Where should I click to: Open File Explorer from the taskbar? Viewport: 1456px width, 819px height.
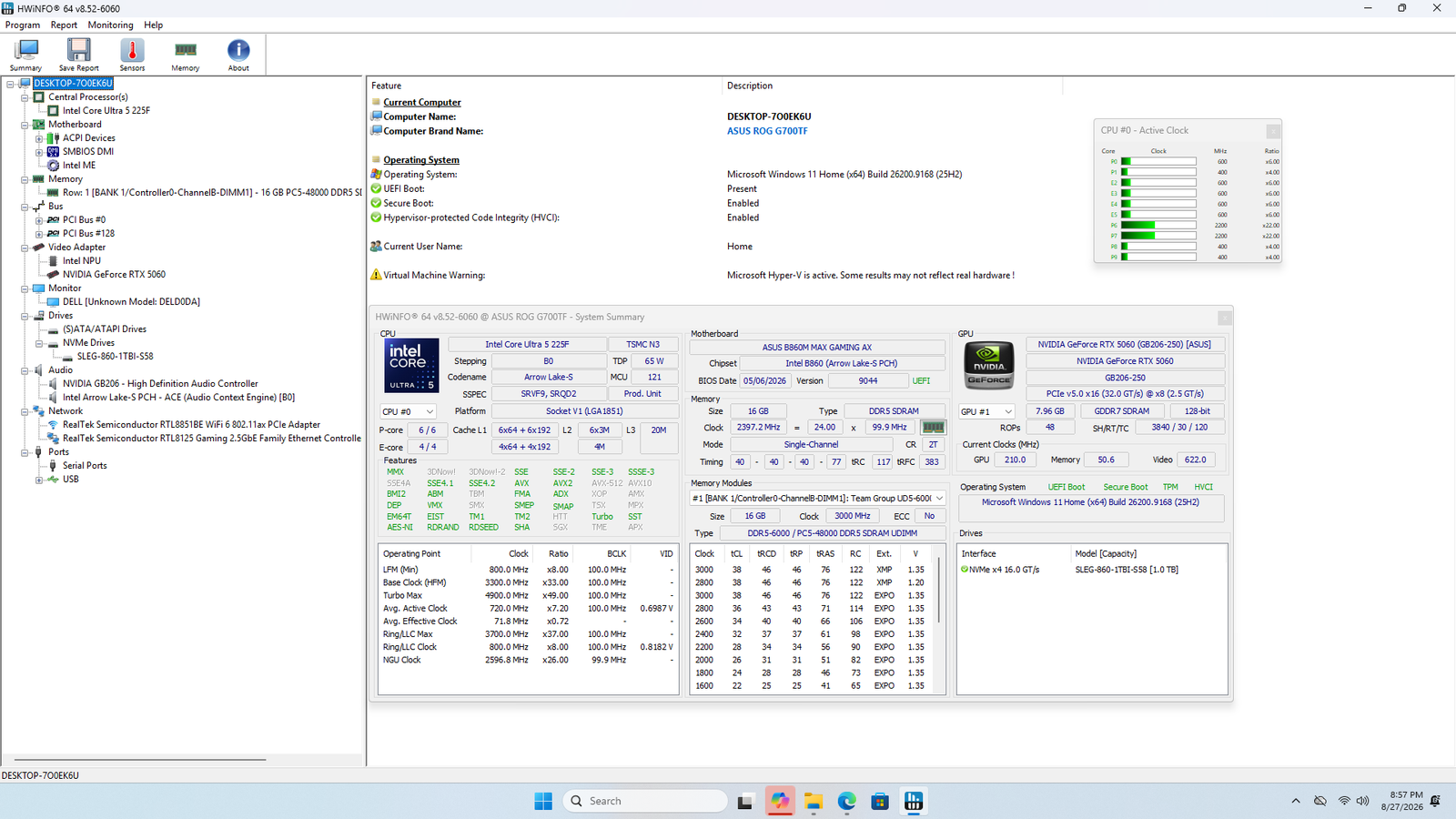814,801
